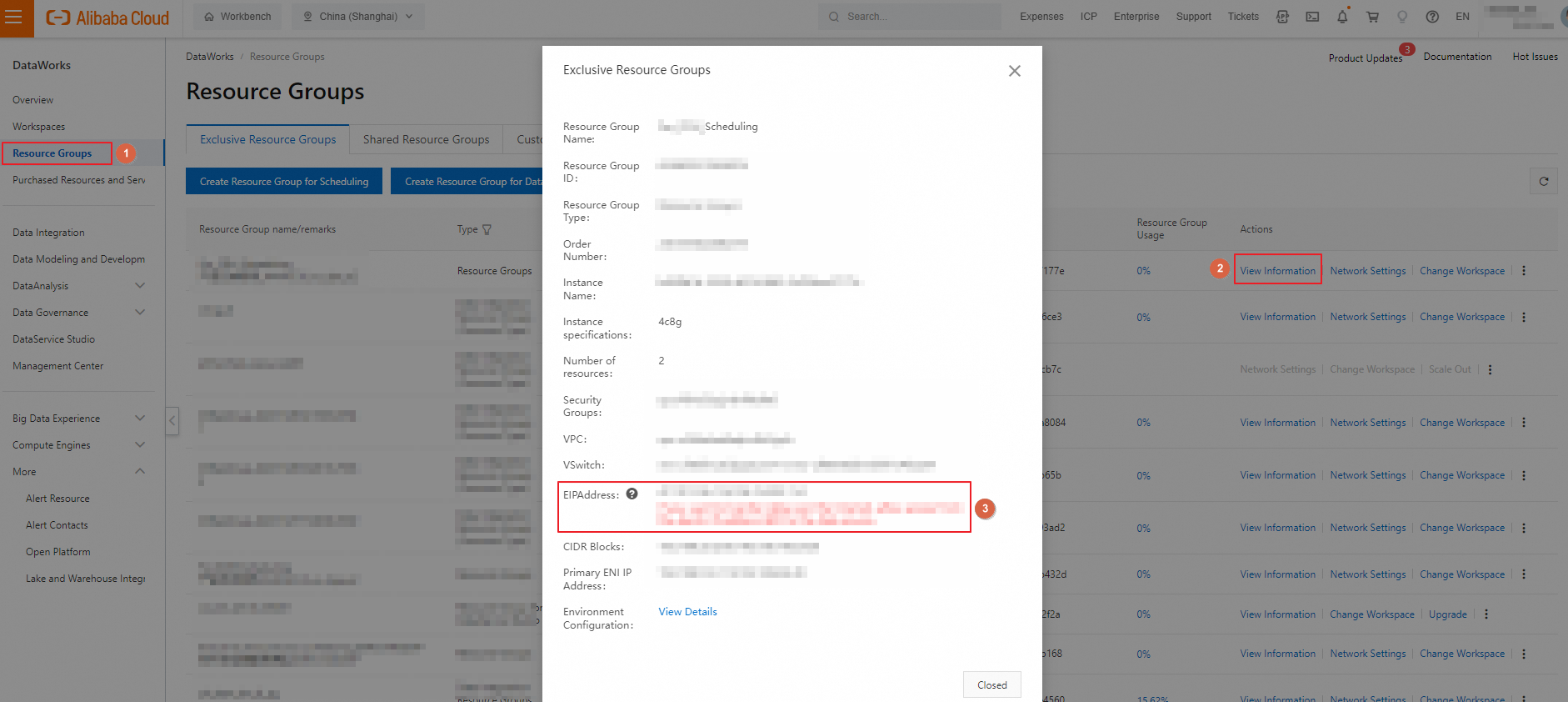Viewport: 1568px width, 702px height.
Task: Open Open Platform sidebar item
Action: [x=58, y=552]
